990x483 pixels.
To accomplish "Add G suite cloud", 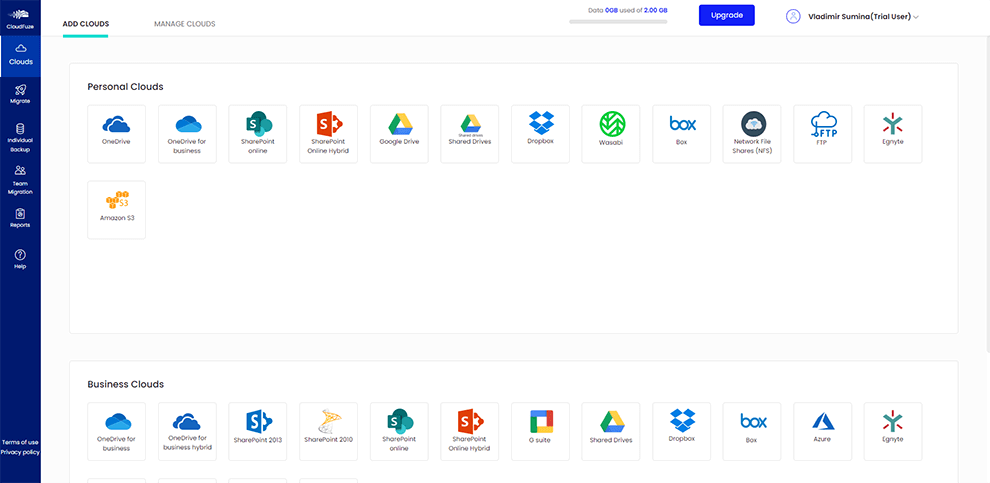I will 540,431.
